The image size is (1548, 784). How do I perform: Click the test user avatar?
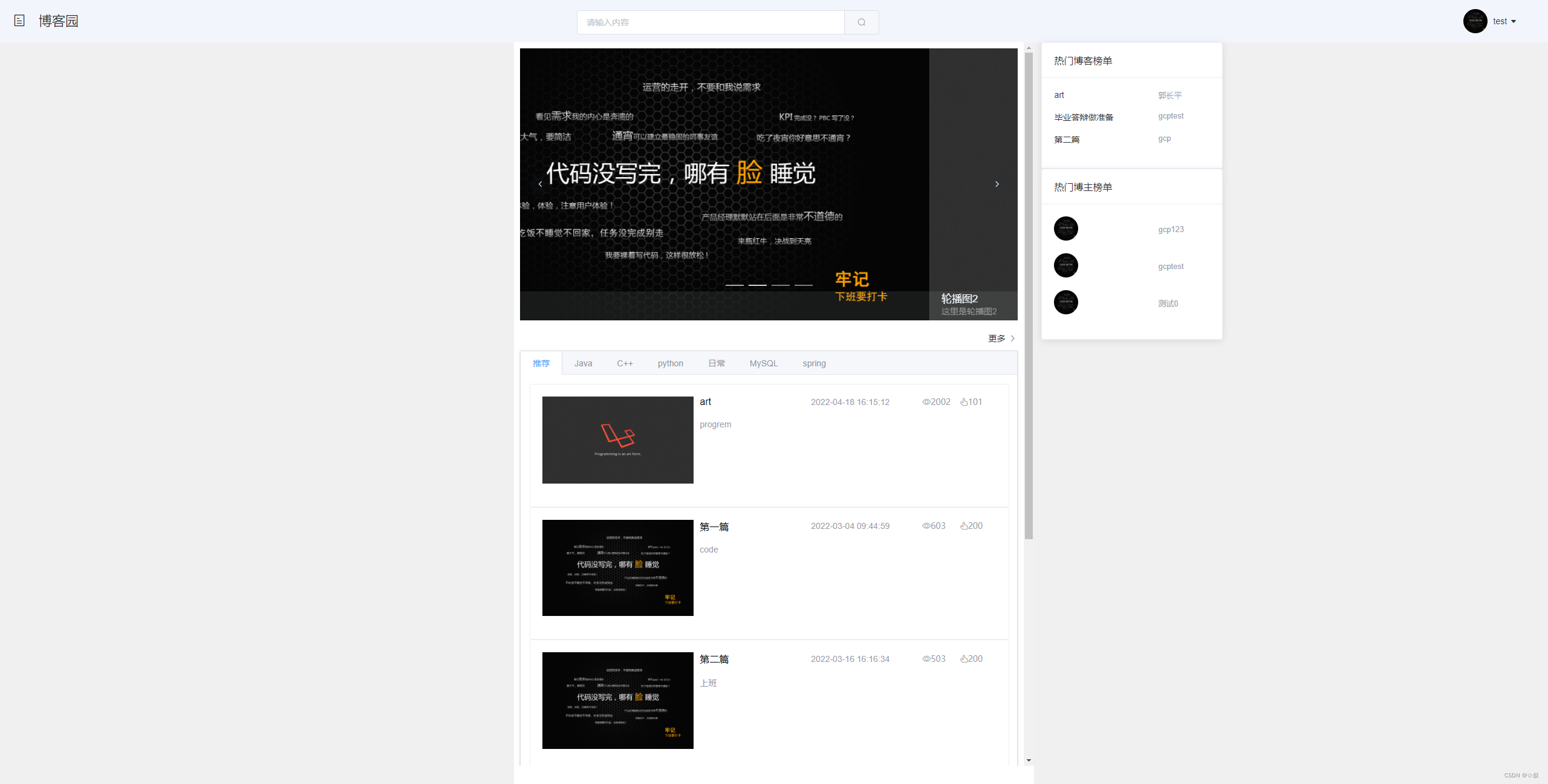(x=1475, y=21)
